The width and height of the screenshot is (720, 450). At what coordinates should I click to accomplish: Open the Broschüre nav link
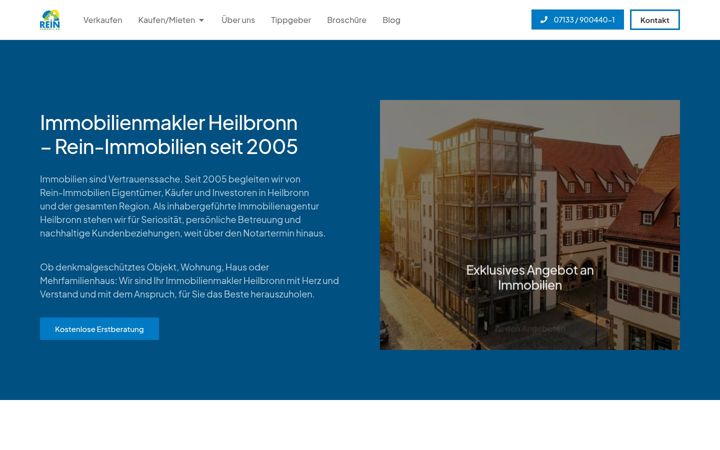pos(347,20)
